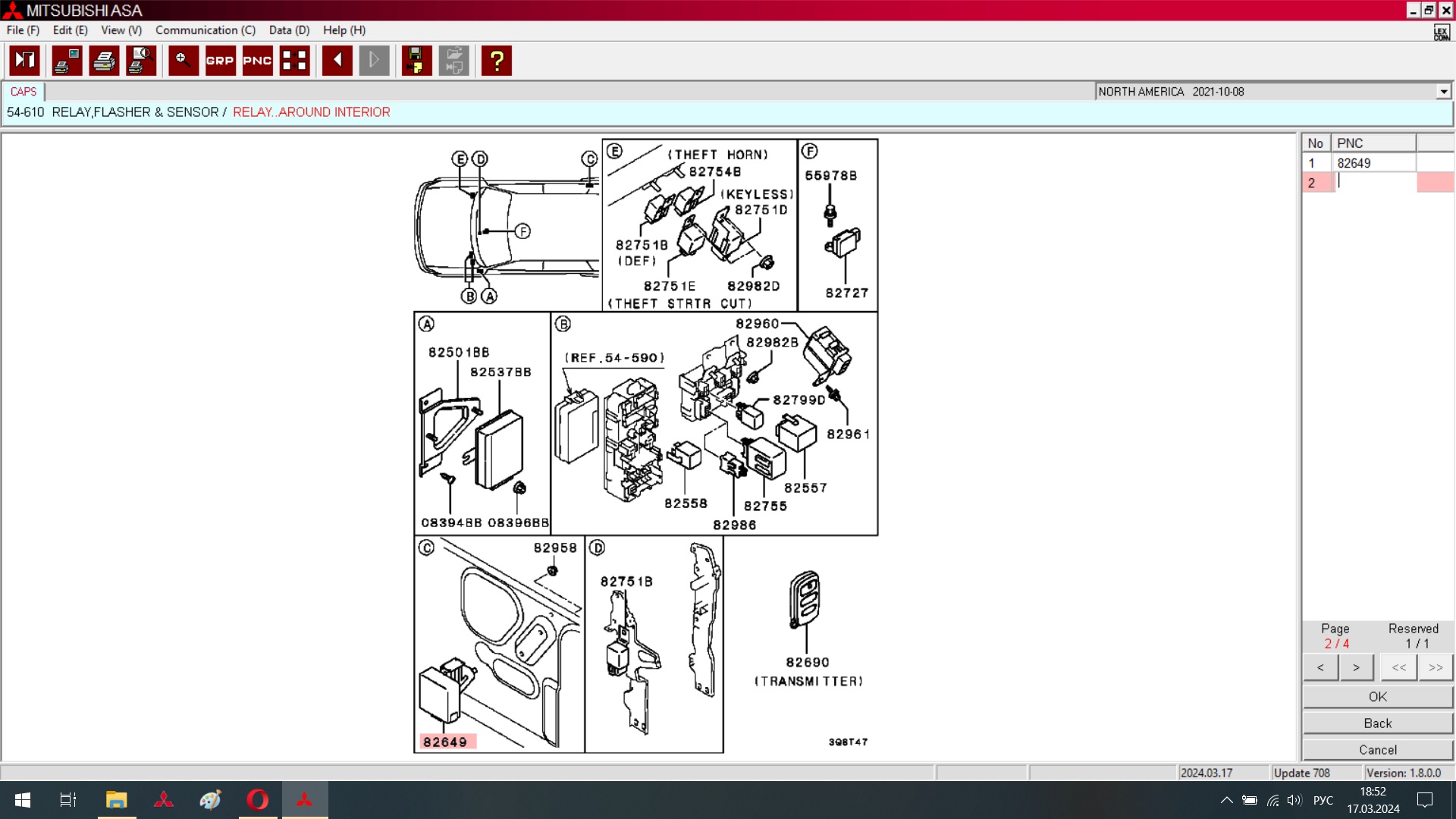Open help with yellow question mark
Image resolution: width=1456 pixels, height=819 pixels.
(497, 61)
